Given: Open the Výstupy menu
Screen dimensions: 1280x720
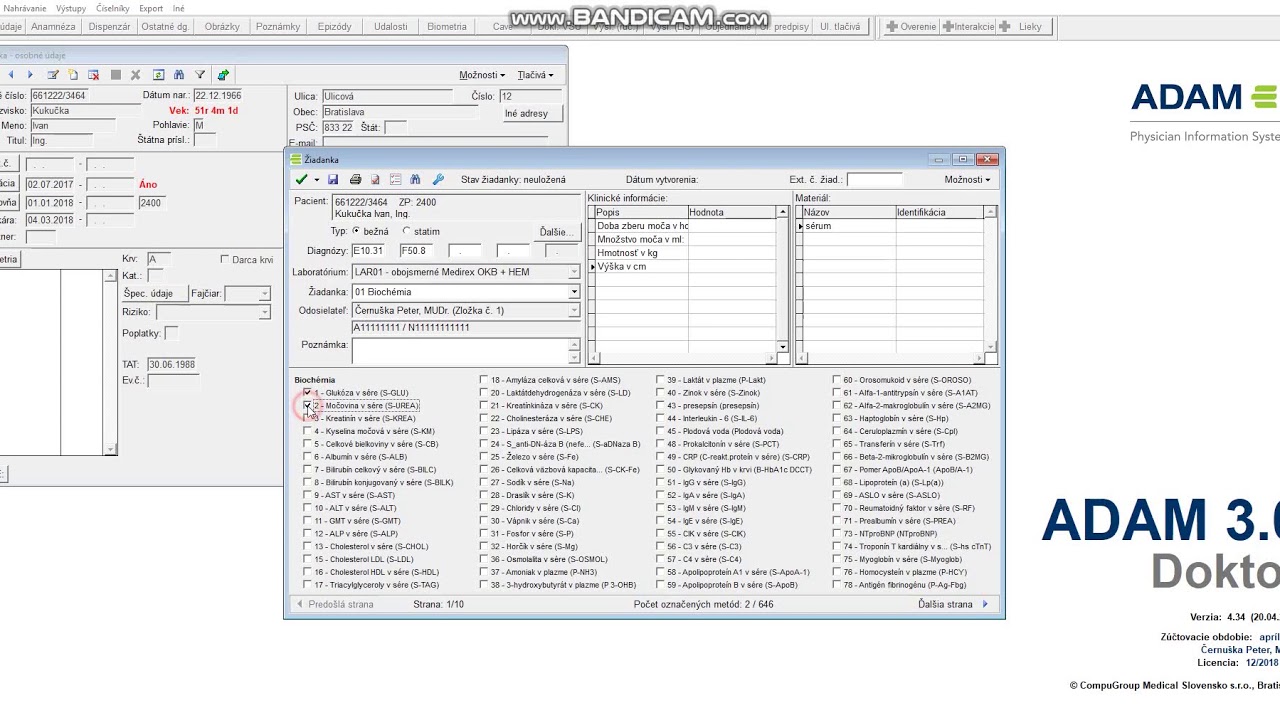Looking at the screenshot, I should [71, 8].
